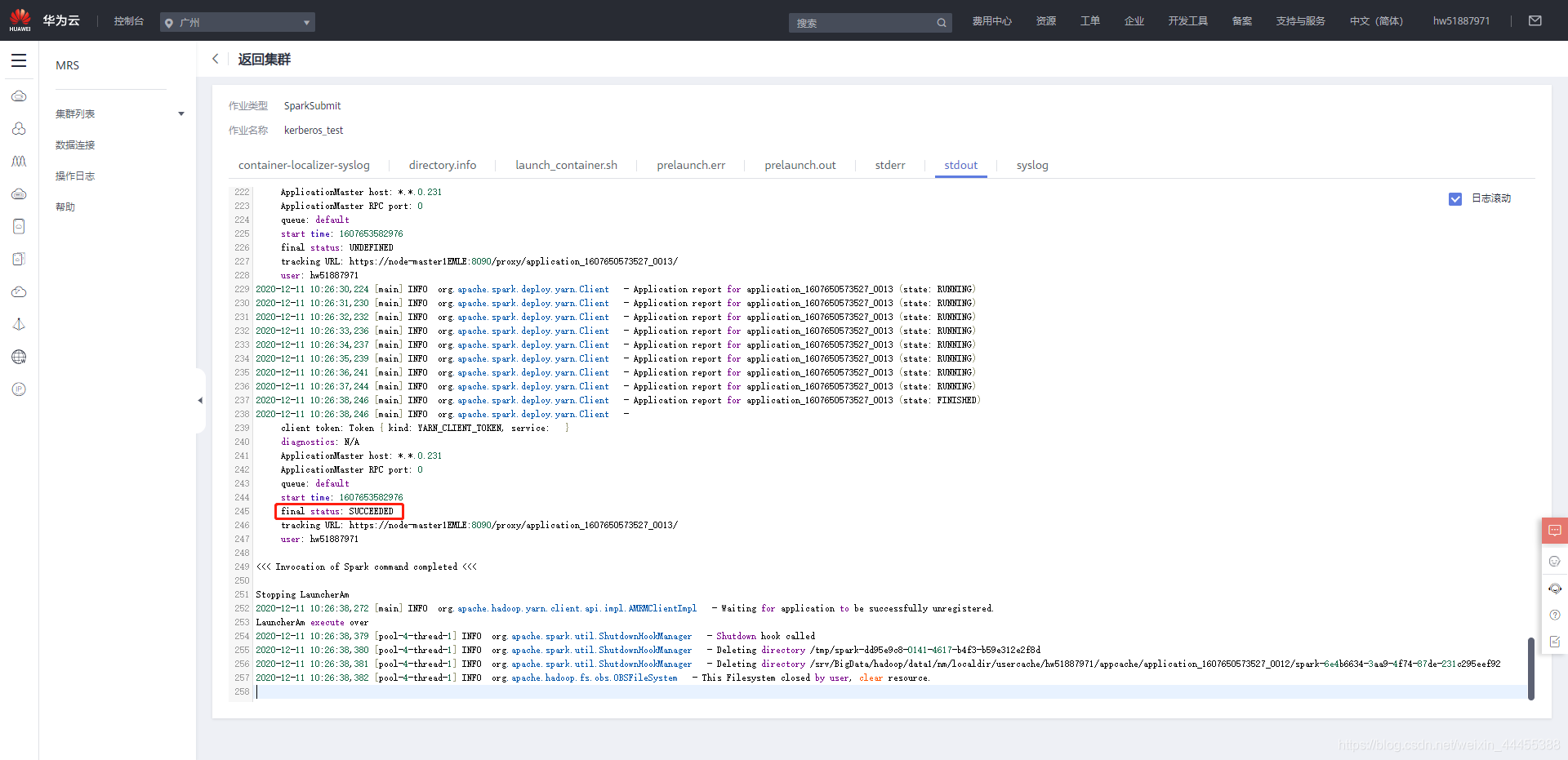Click the search magnifier icon
The image size is (1568, 760).
point(942,23)
